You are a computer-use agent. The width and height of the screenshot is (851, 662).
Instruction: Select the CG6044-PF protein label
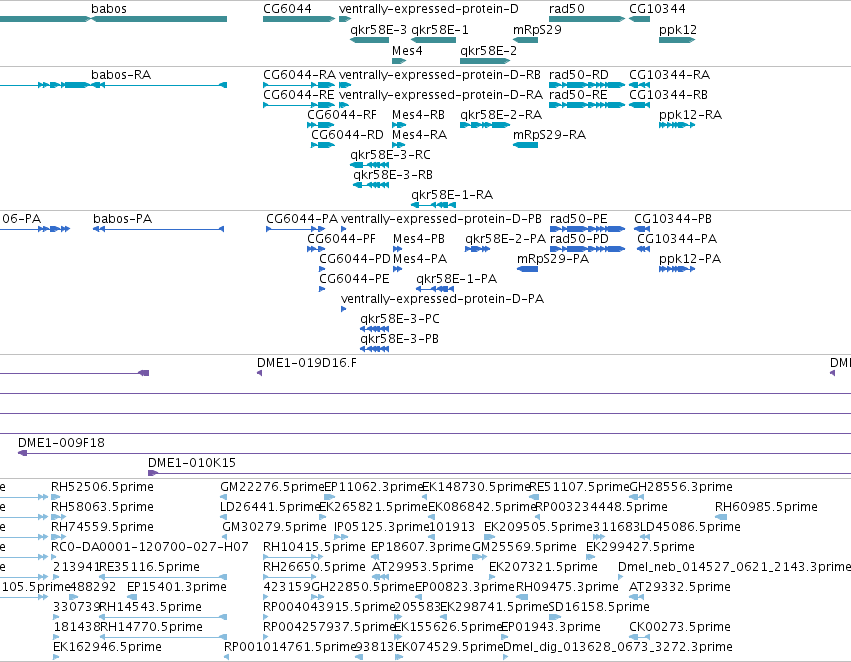tap(341, 239)
